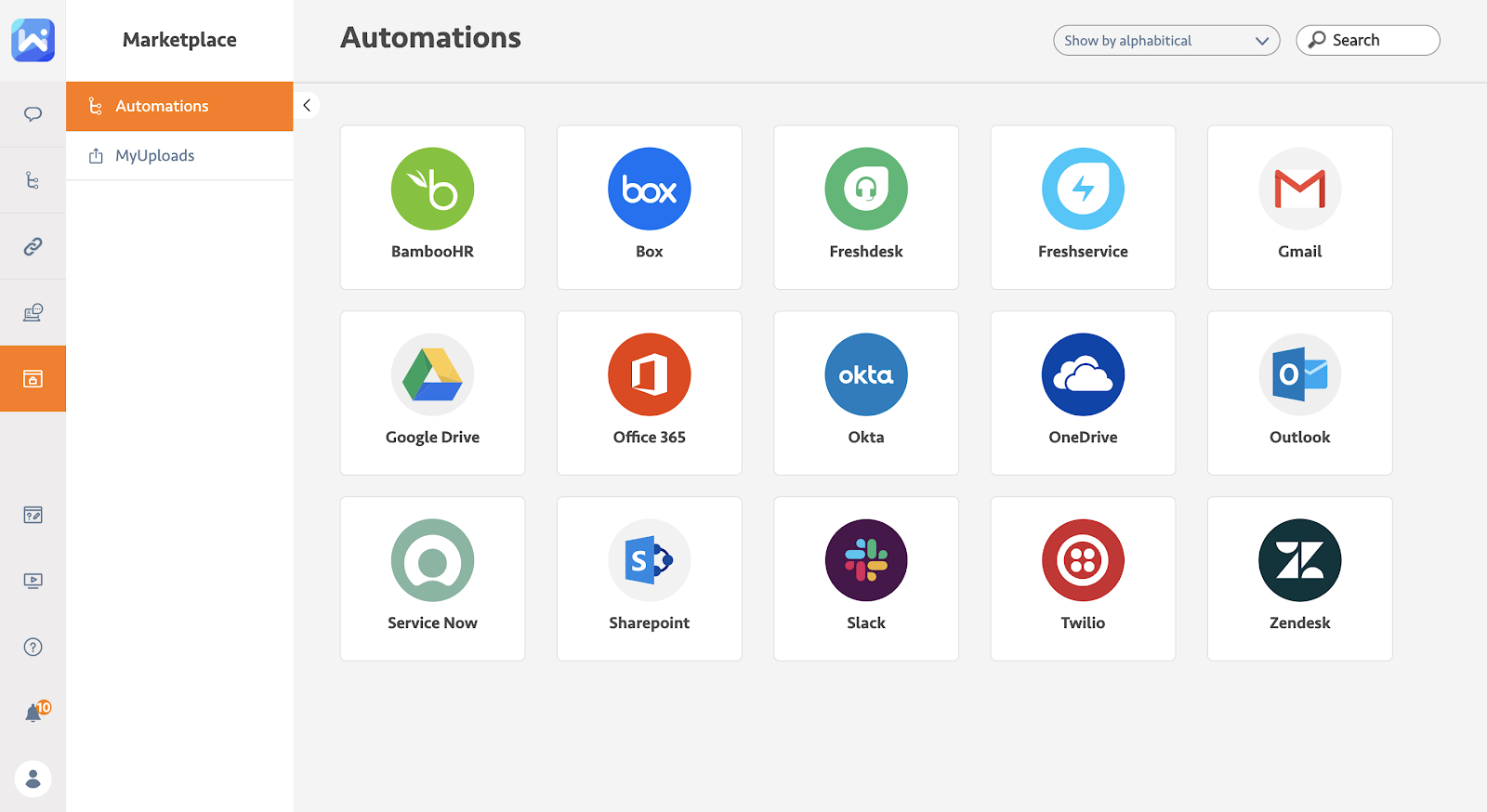Open the Outlook automation icon

click(x=1300, y=374)
